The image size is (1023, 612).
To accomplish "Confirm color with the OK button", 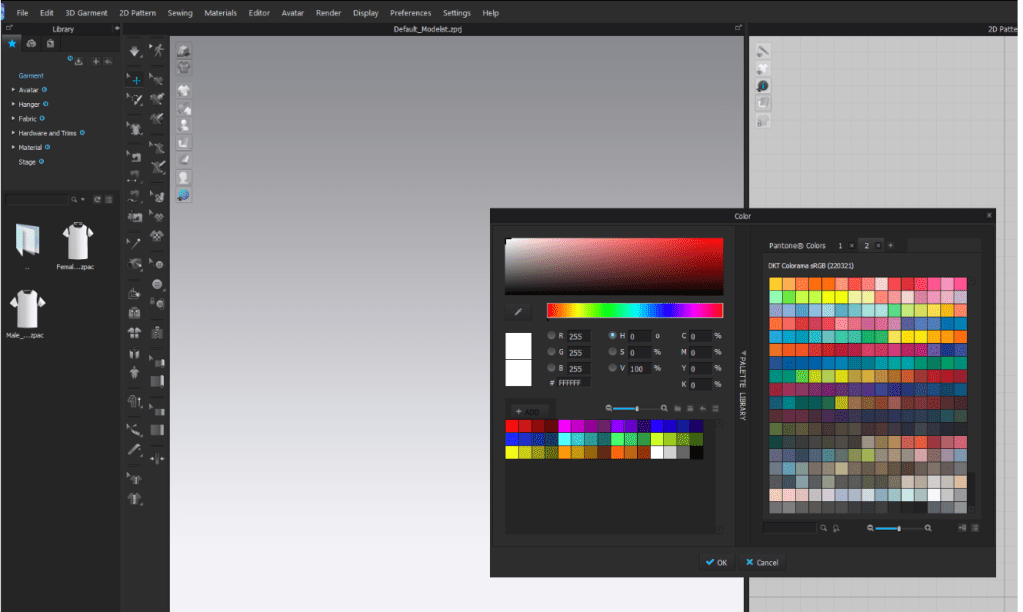I will click(716, 562).
